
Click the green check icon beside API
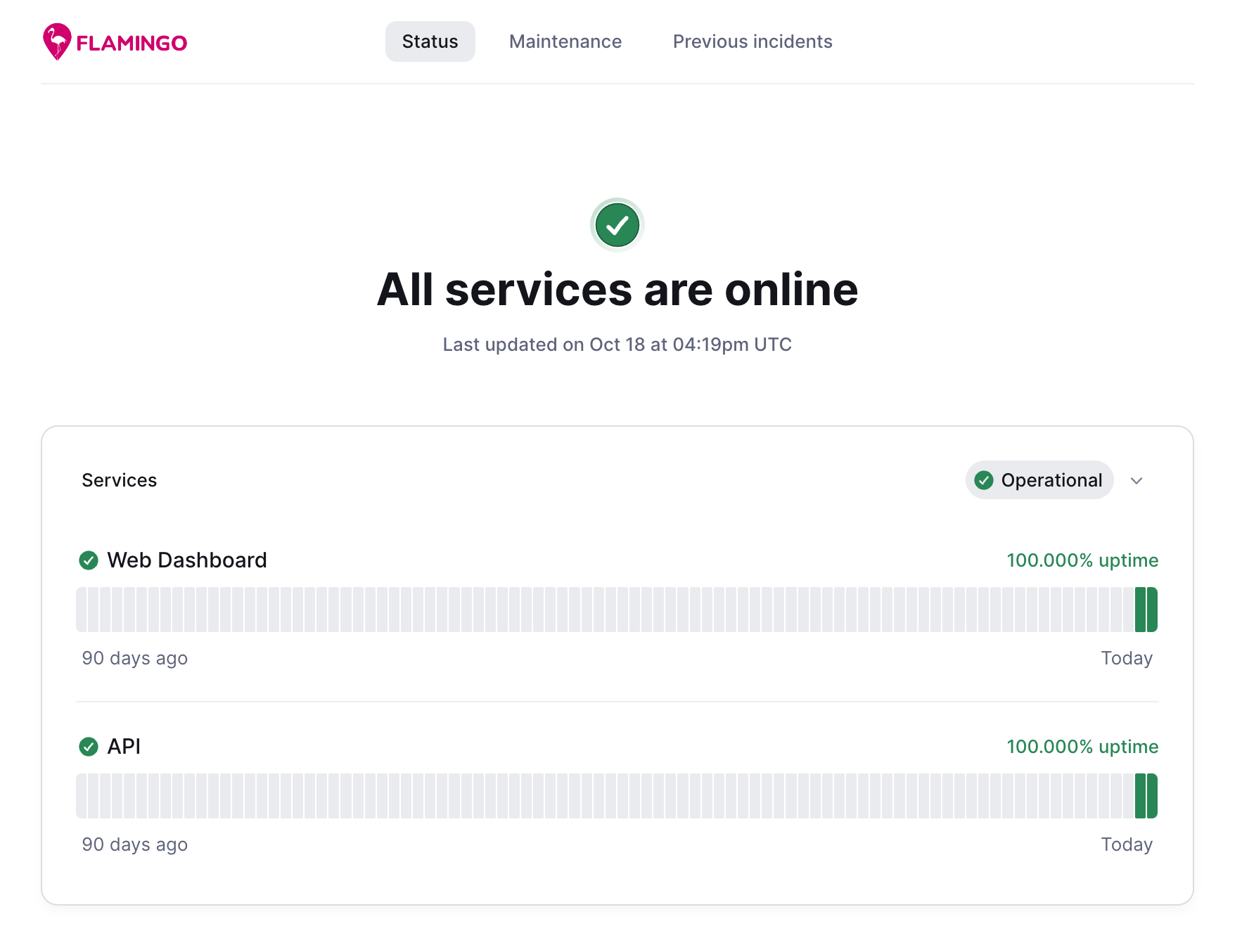[x=89, y=747]
